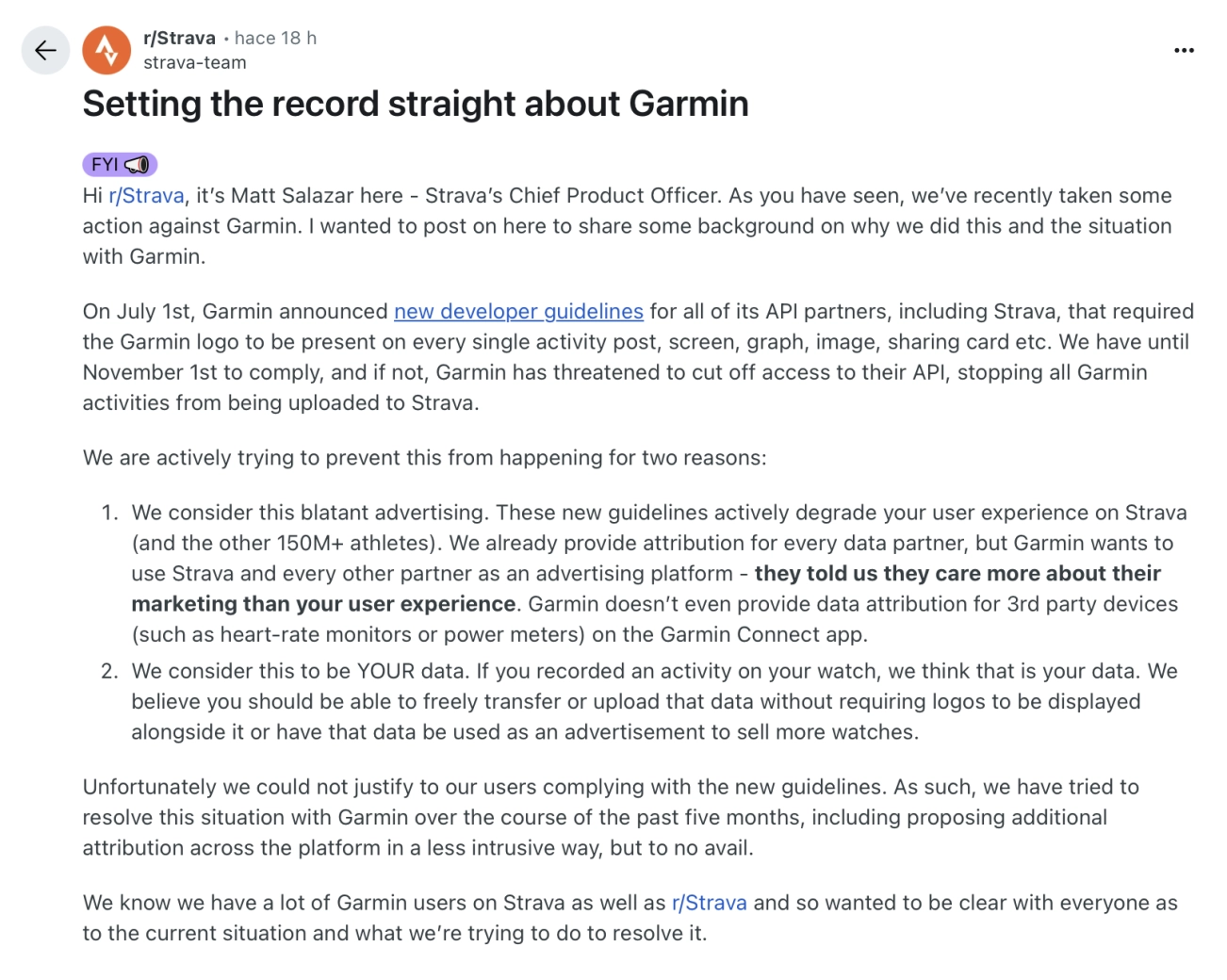Open post options with the three-dot icon
Viewport: 1227px width, 980px height.
point(1184,50)
